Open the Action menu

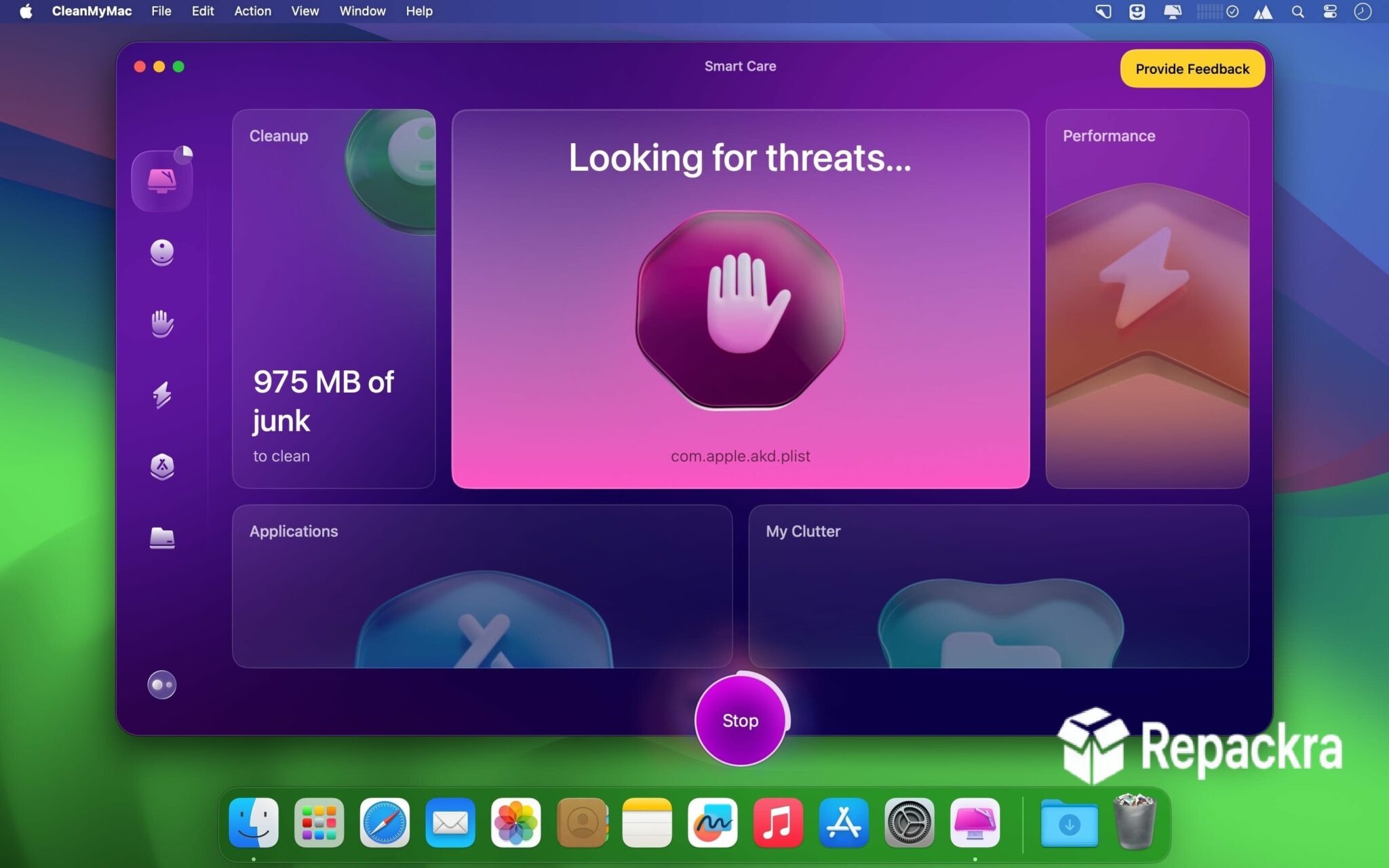pos(252,11)
